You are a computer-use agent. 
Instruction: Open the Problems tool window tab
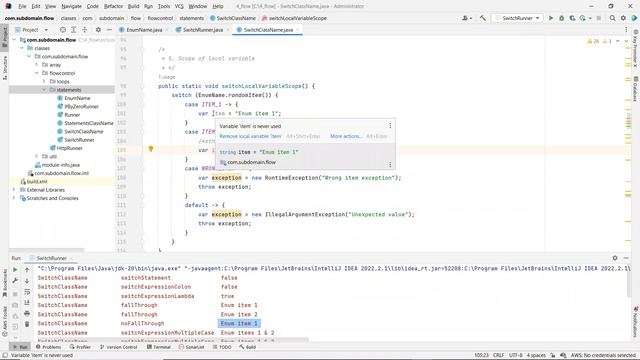[48, 347]
